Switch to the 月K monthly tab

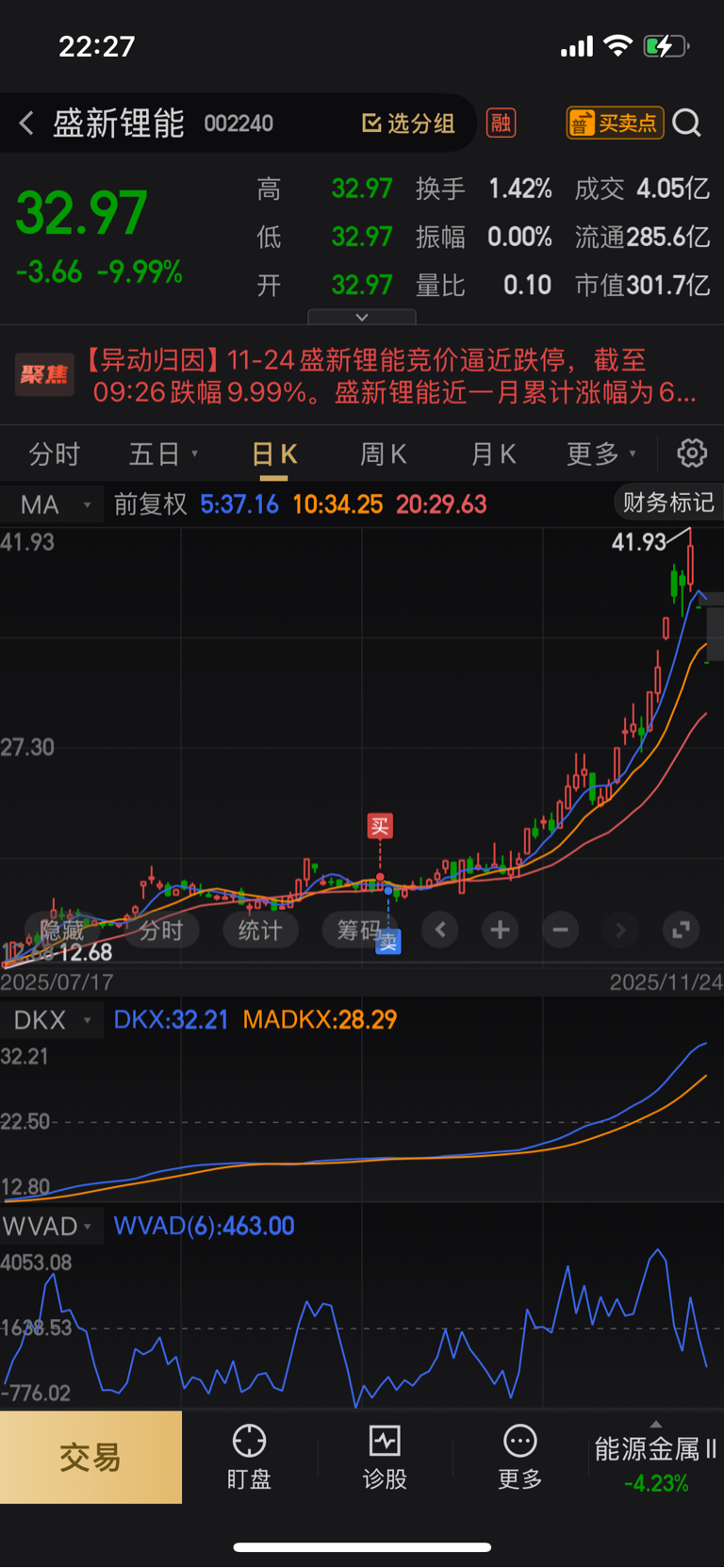click(x=493, y=454)
